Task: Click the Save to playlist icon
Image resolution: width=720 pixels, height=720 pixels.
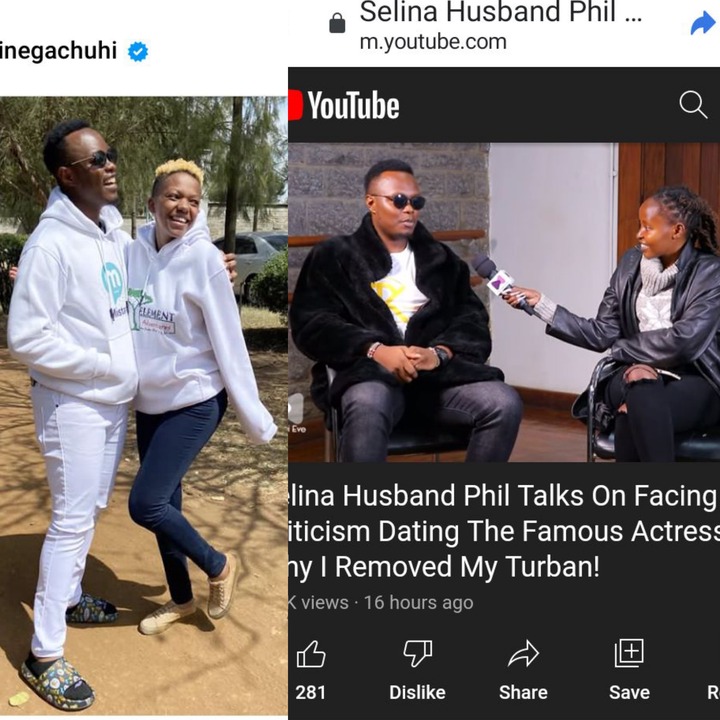Action: 629,653
